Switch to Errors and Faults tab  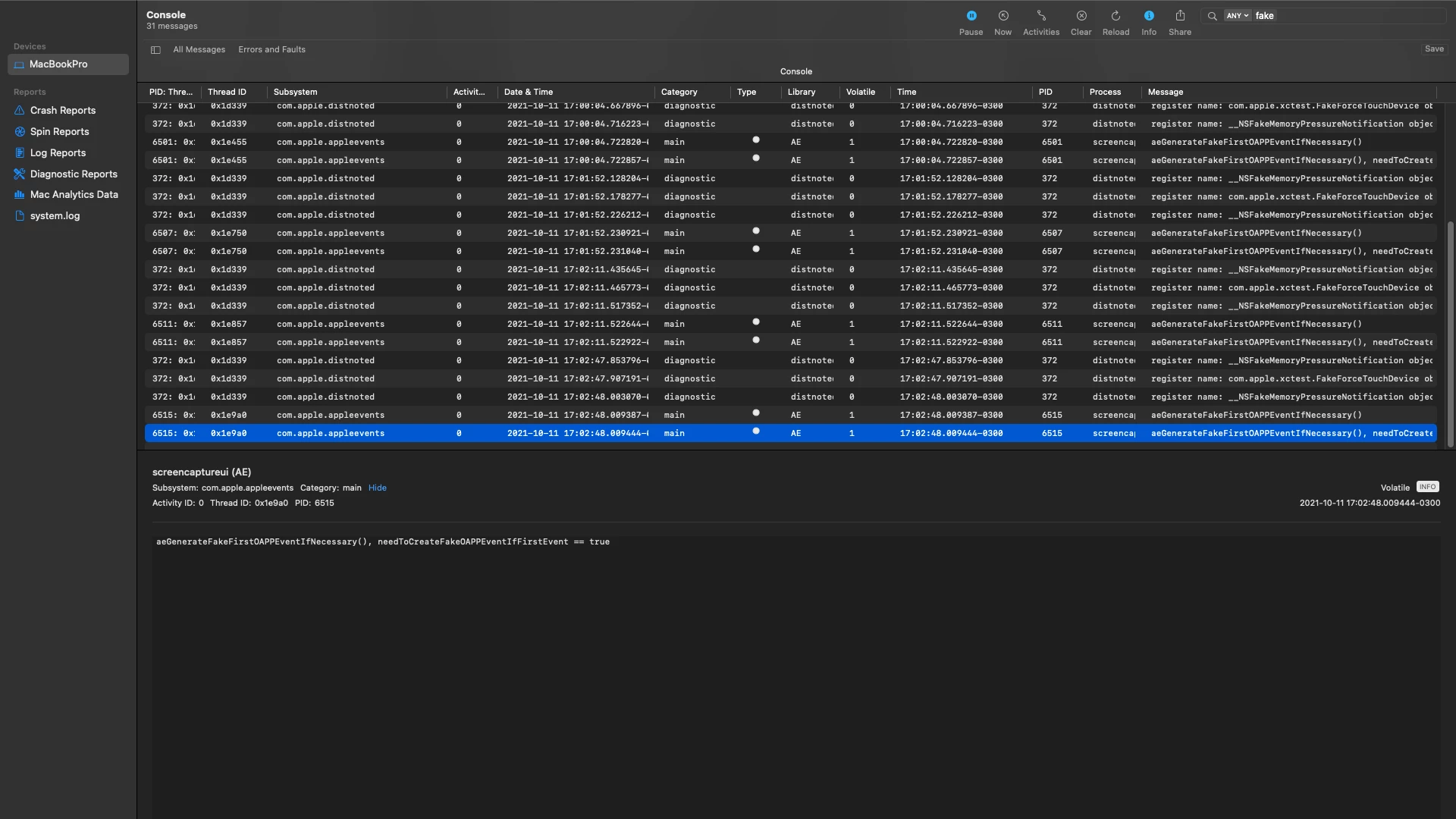tap(271, 50)
